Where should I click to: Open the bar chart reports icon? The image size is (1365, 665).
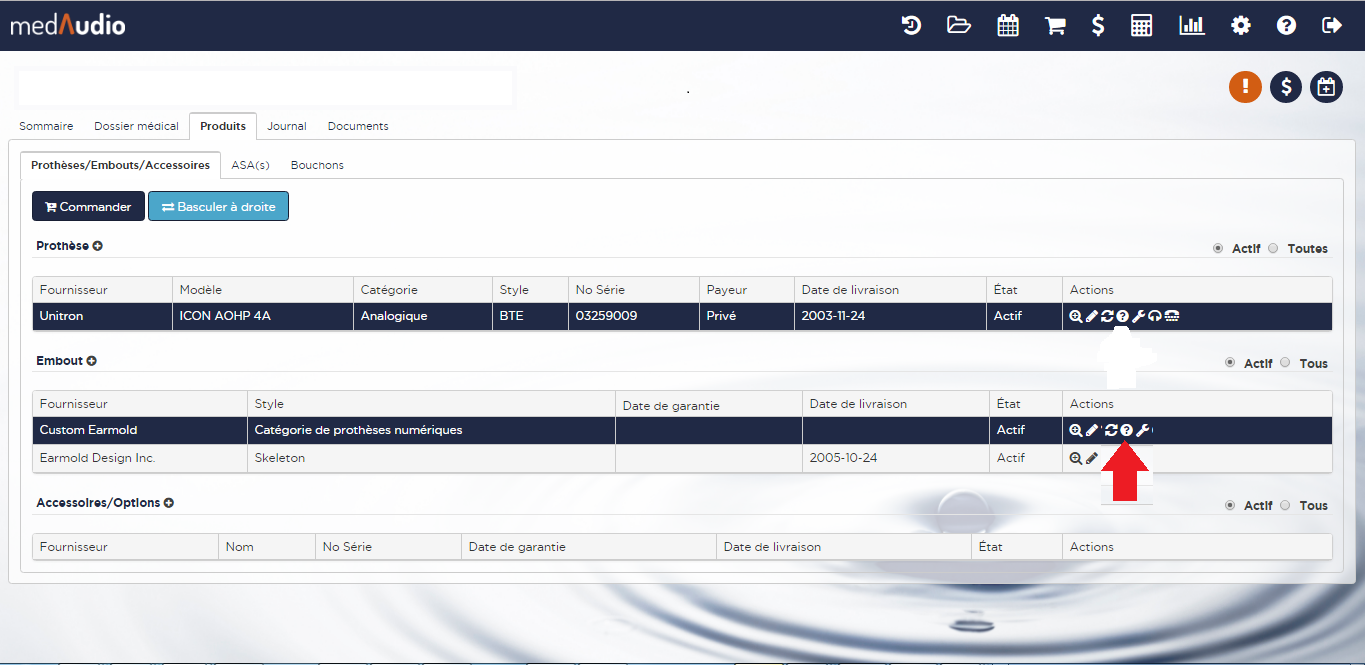pos(1191,26)
